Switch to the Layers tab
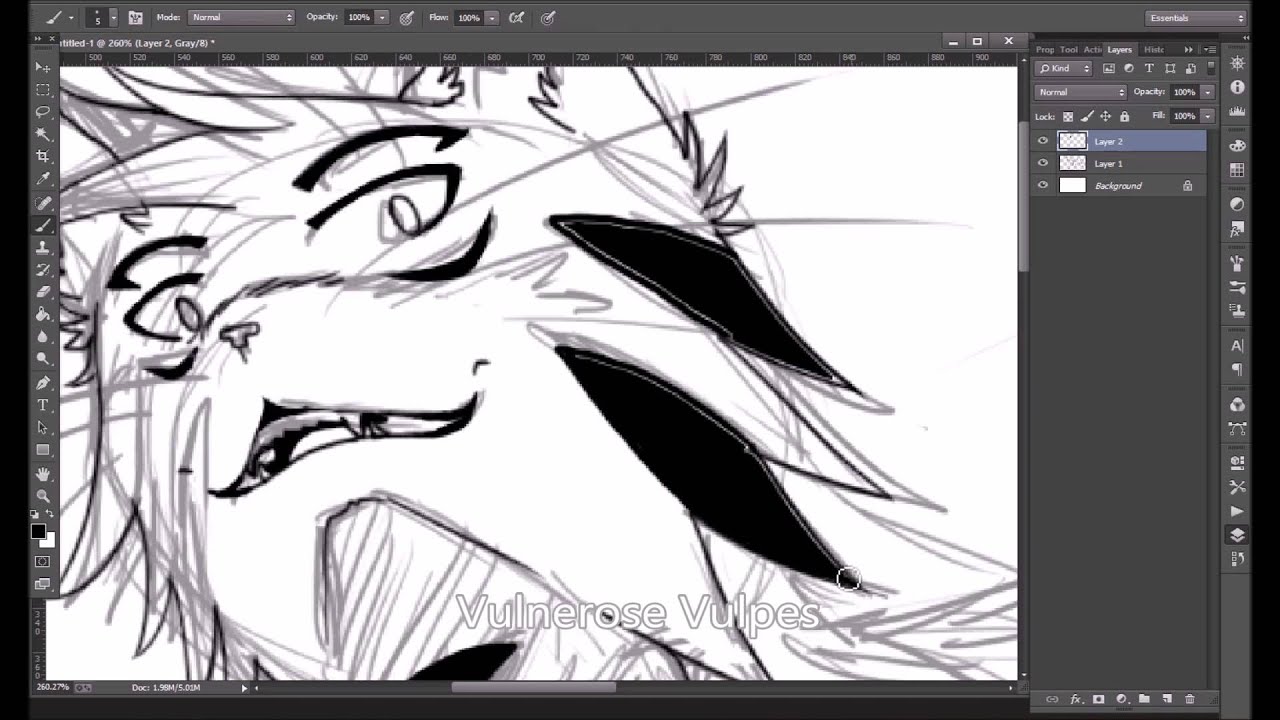This screenshot has width=1280, height=720. tap(1119, 49)
